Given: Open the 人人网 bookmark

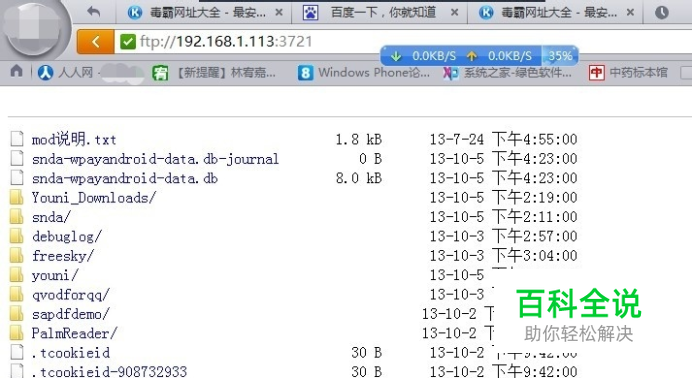Looking at the screenshot, I should coord(65,72).
